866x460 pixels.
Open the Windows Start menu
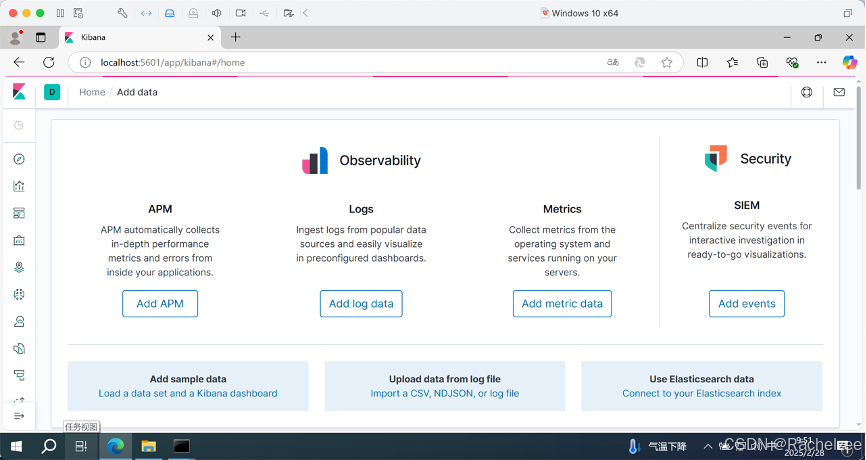(16, 446)
